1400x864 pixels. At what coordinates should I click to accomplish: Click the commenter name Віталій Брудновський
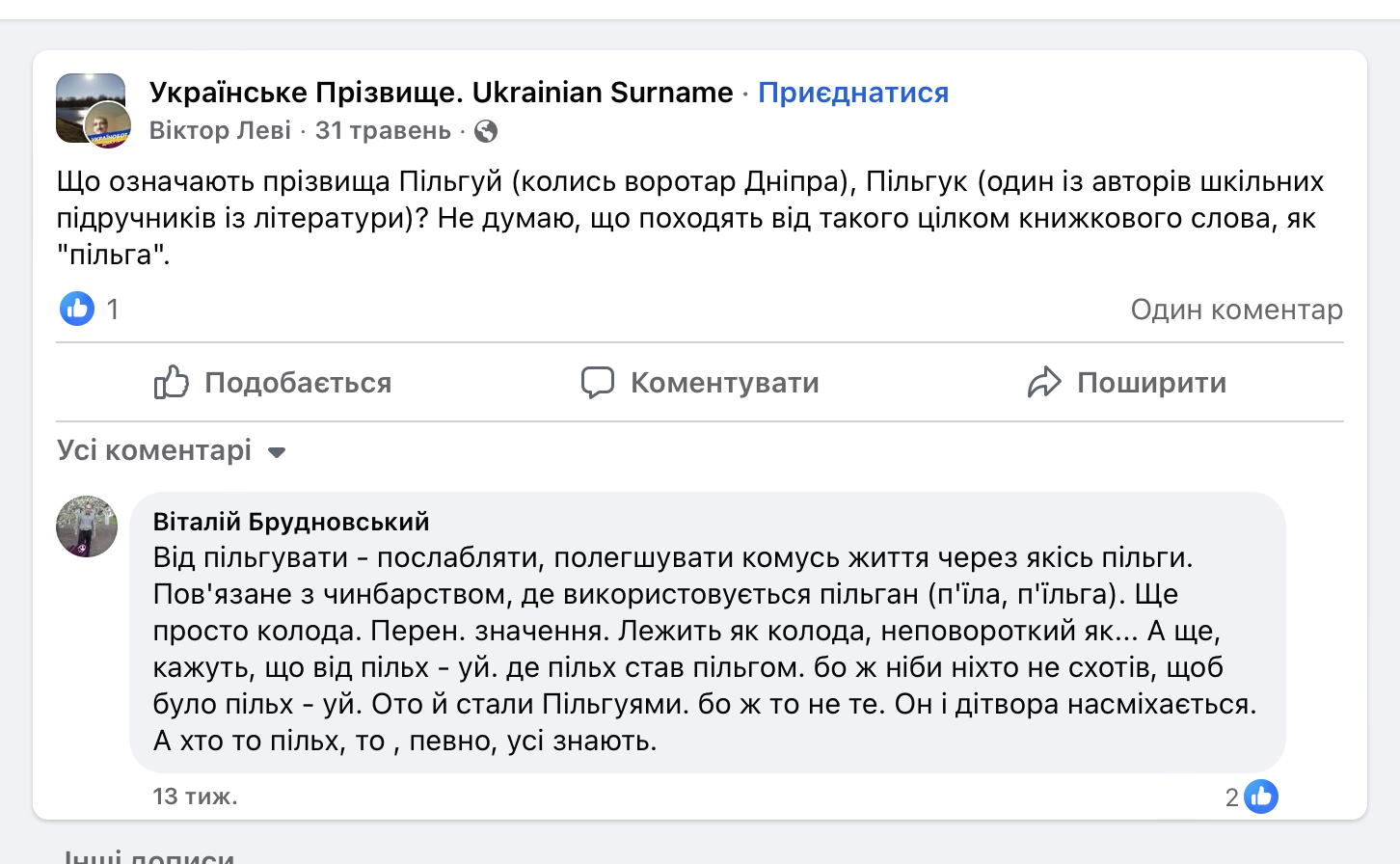pos(291,522)
